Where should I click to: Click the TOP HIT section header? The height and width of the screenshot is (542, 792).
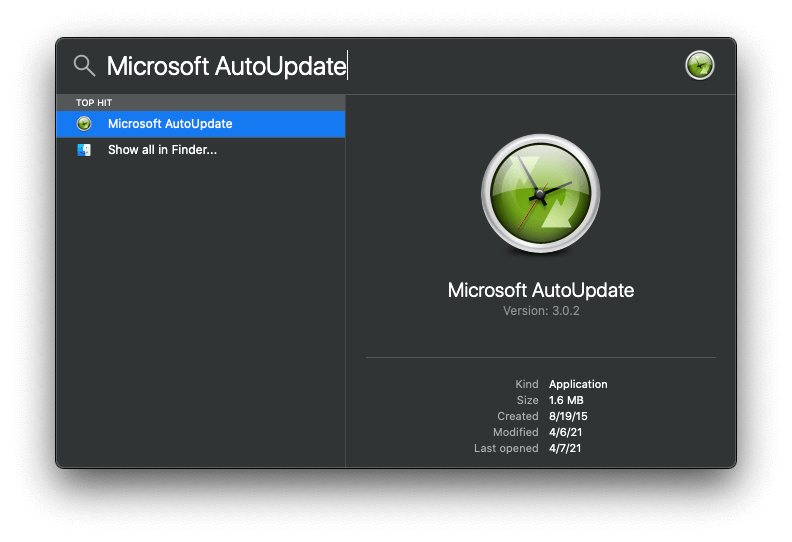[x=201, y=103]
